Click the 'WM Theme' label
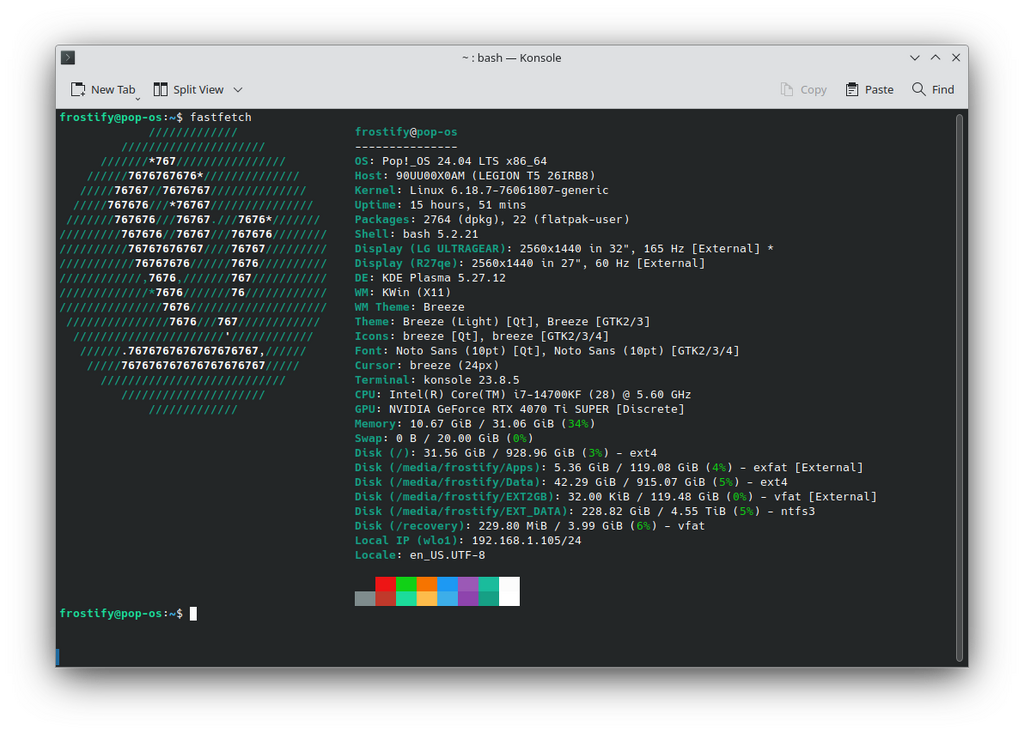1024x733 pixels. pyautogui.click(x=382, y=306)
